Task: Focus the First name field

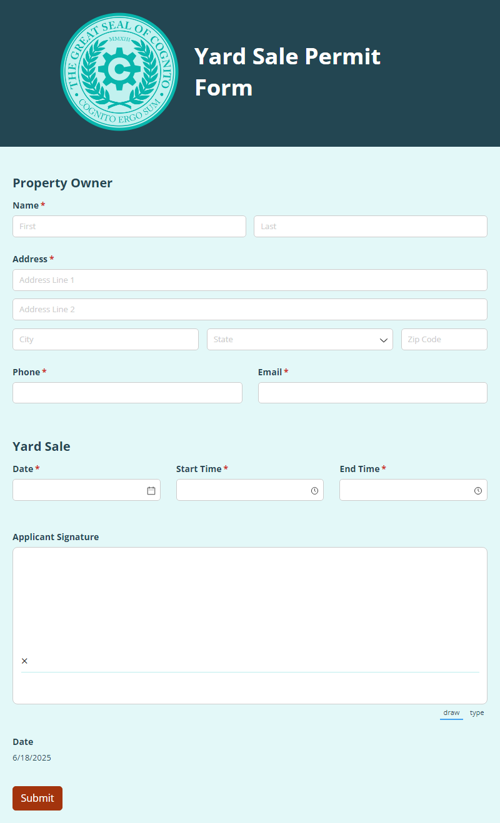Action: pos(129,226)
